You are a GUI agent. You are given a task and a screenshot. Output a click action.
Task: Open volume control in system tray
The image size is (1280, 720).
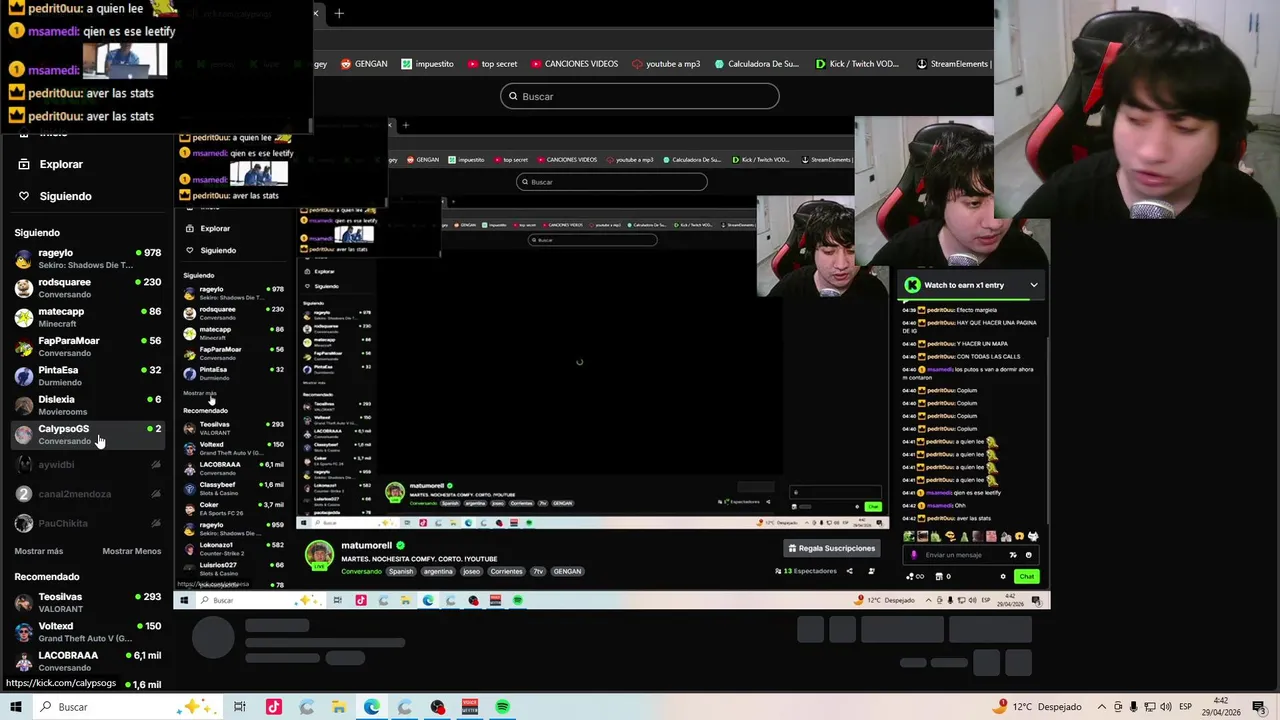point(1167,707)
